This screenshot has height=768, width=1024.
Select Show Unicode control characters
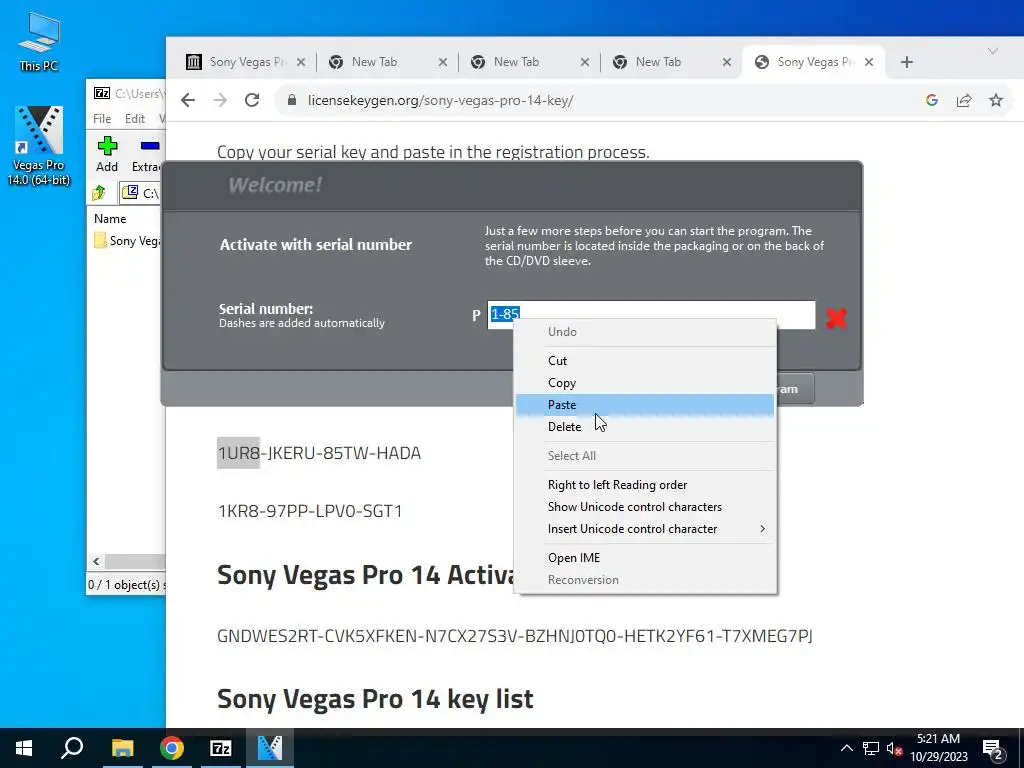coord(645,507)
